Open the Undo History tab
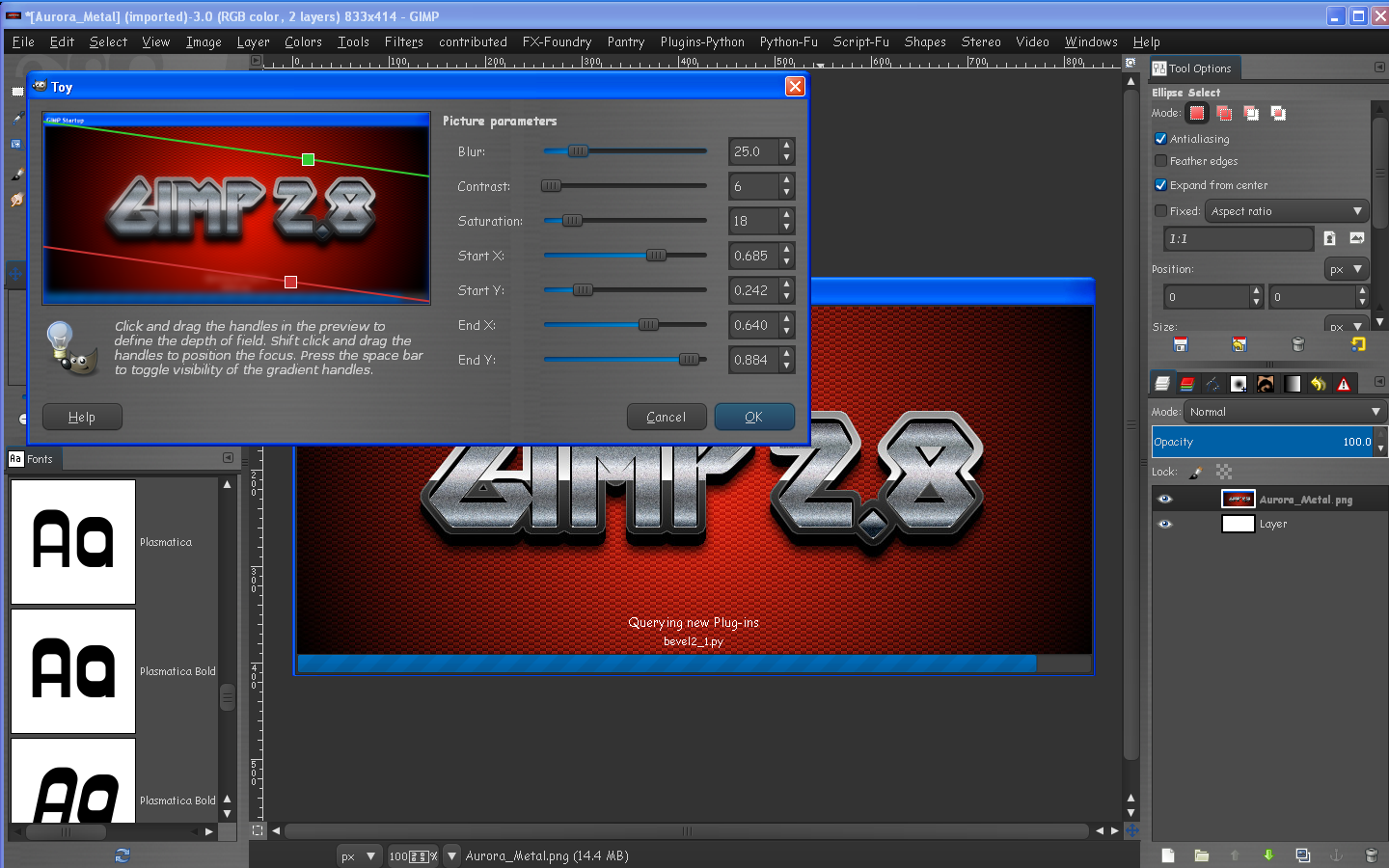Viewport: 1389px width, 868px height. (x=1318, y=384)
